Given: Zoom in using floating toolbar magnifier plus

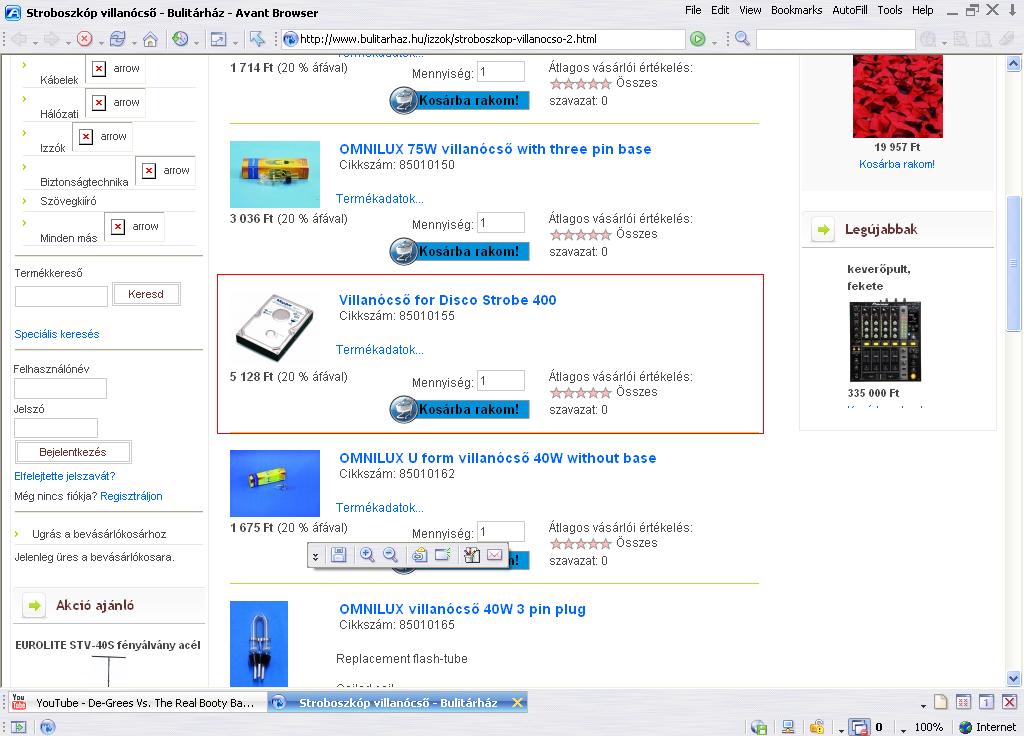Looking at the screenshot, I should (x=367, y=556).
